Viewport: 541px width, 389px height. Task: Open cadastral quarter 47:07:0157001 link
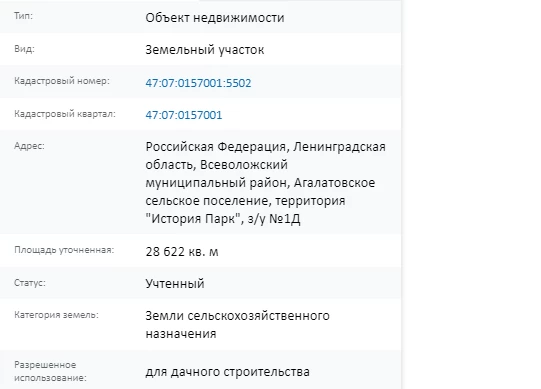184,115
